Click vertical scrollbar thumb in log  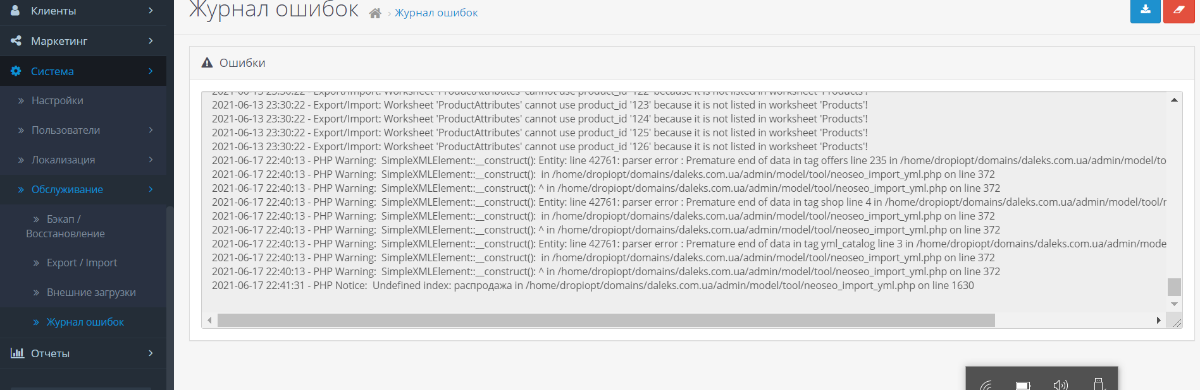1174,288
